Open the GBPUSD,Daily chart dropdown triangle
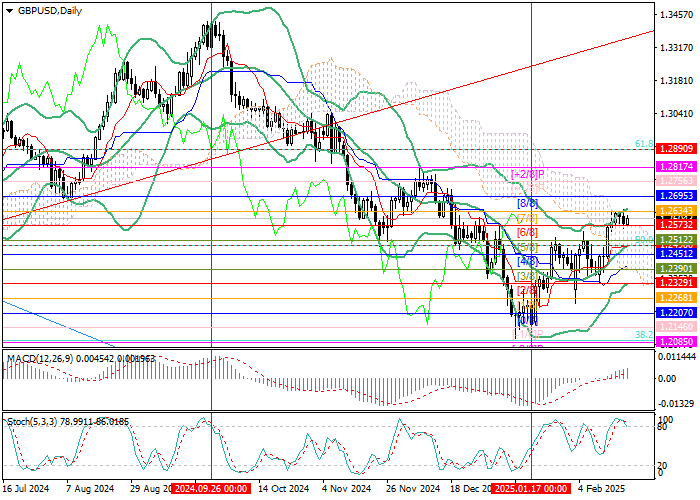The height and width of the screenshot is (500, 700). click(9, 11)
